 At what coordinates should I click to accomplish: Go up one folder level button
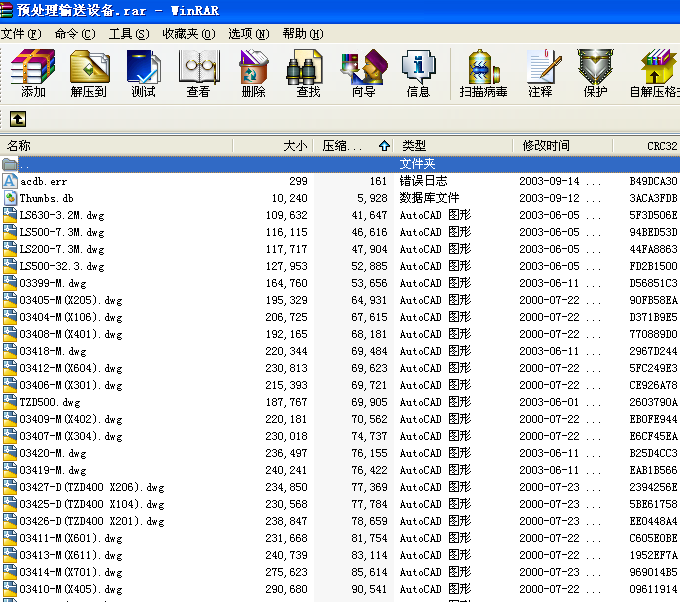coord(18,119)
